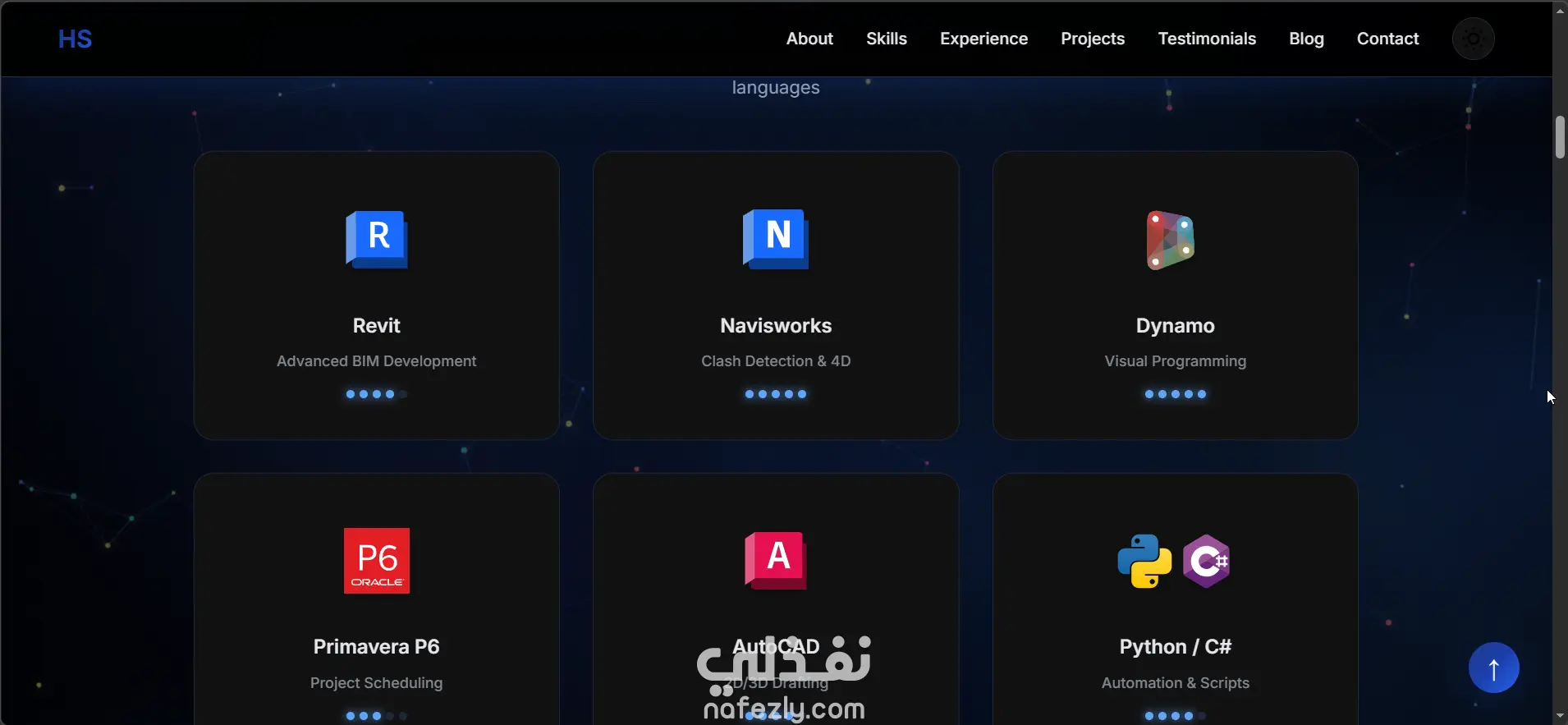Click the Python logo icon
Viewport: 1568px width, 725px height.
point(1144,562)
